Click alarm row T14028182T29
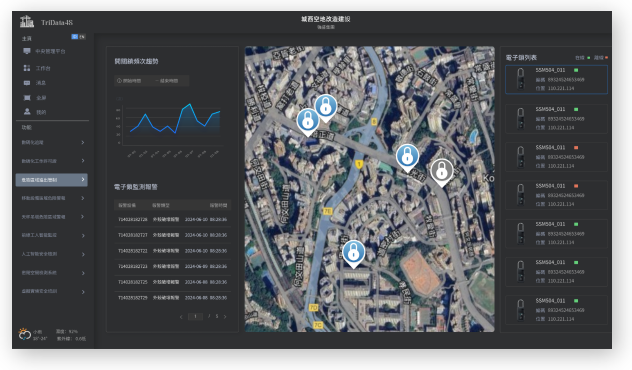The height and width of the screenshot is (370, 632). [x=173, y=298]
